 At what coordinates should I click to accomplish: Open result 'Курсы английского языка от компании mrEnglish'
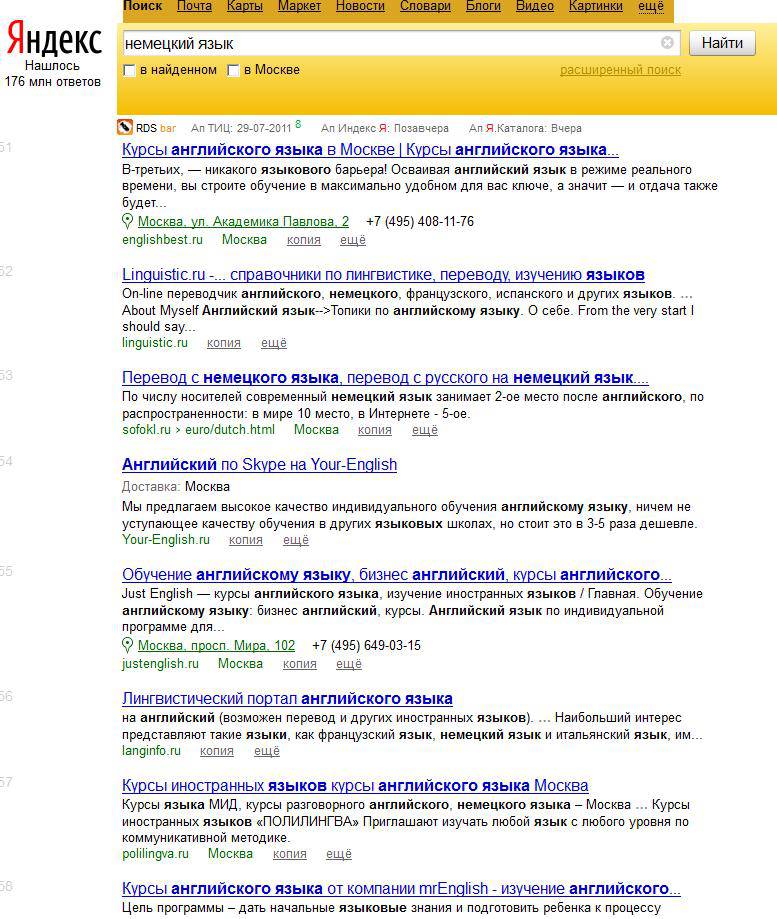[401, 889]
